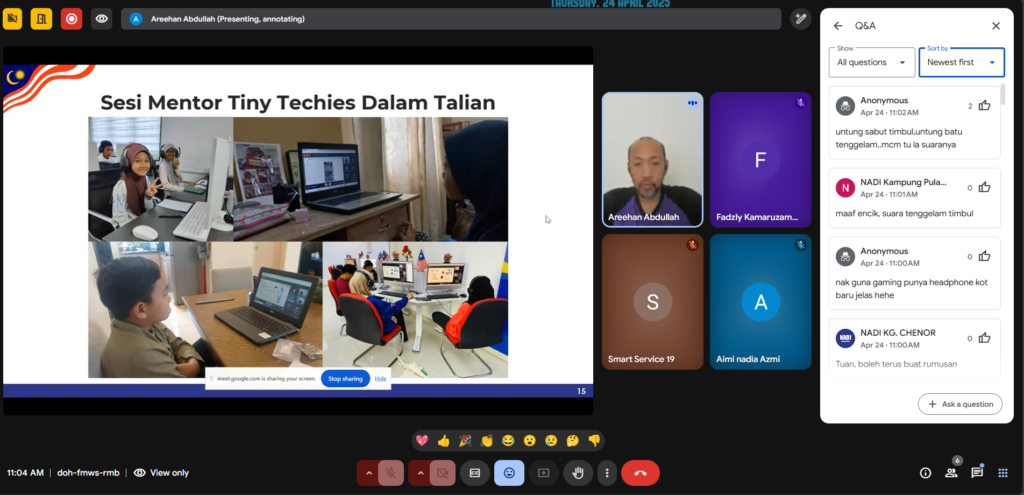Close the Q&A panel
The width and height of the screenshot is (1024, 495).
pos(996,26)
